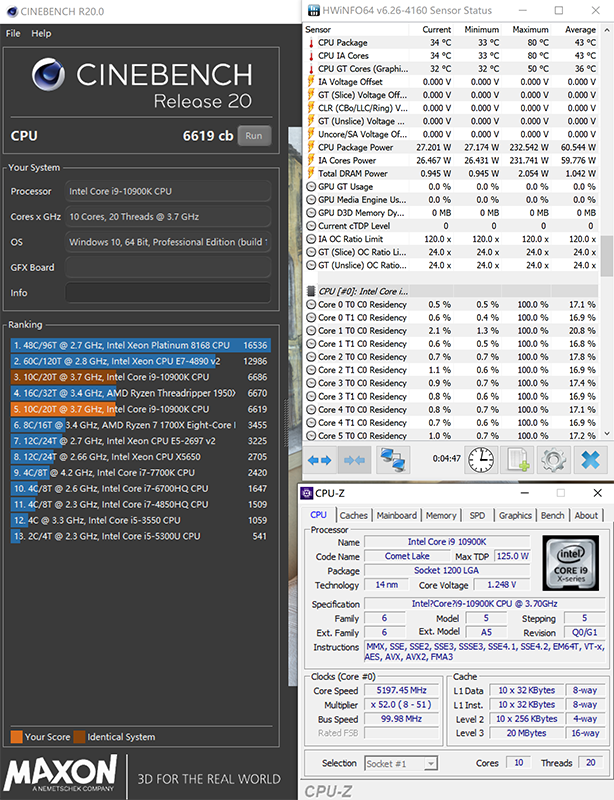Image resolution: width=614 pixels, height=800 pixels.
Task: Switch to the About tab in CPU-Z
Action: [586, 515]
